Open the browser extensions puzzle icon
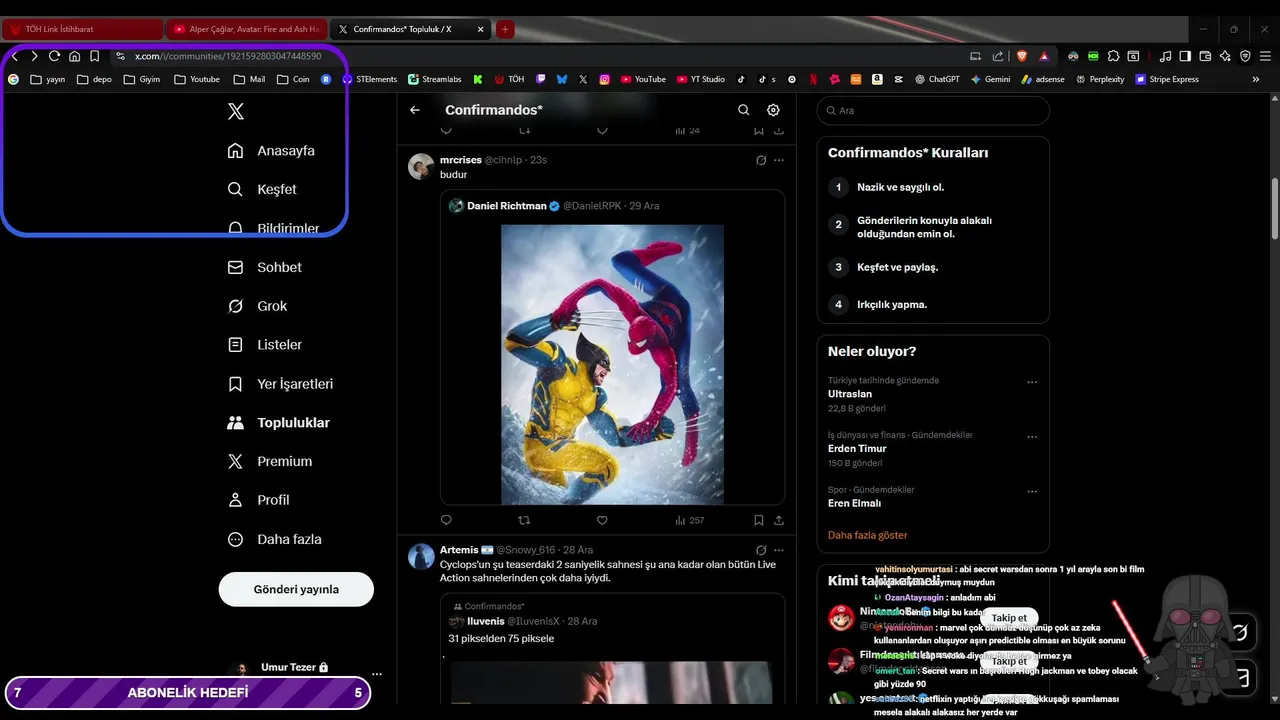 (x=1113, y=56)
